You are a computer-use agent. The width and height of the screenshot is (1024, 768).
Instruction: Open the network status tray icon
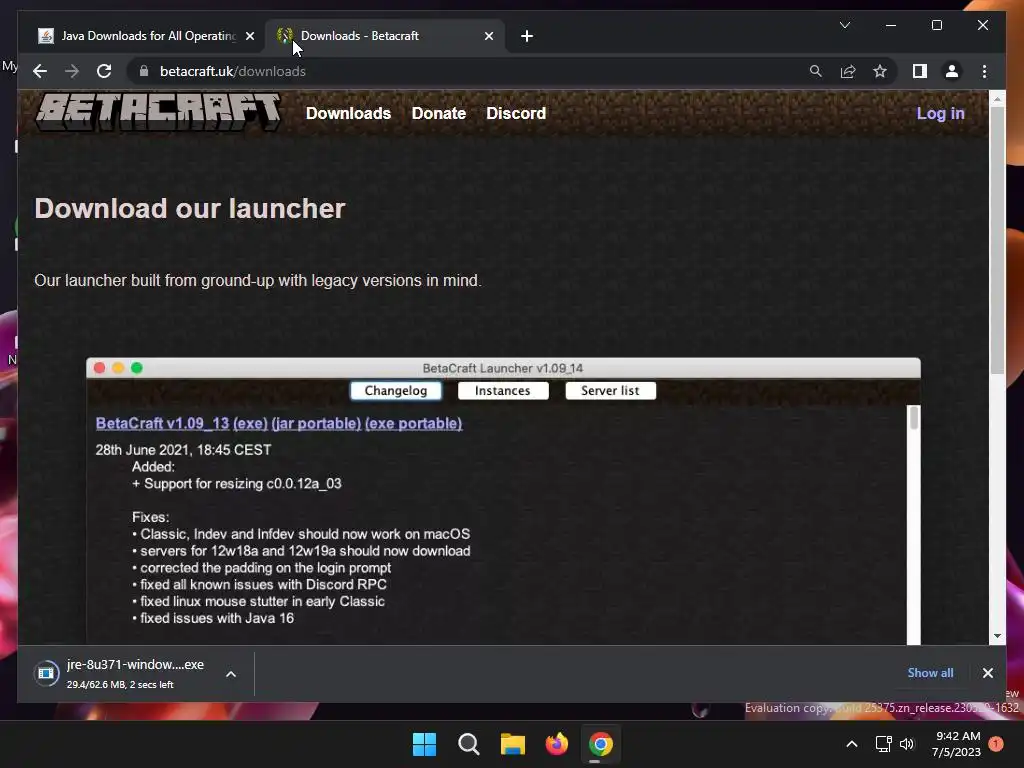(883, 744)
